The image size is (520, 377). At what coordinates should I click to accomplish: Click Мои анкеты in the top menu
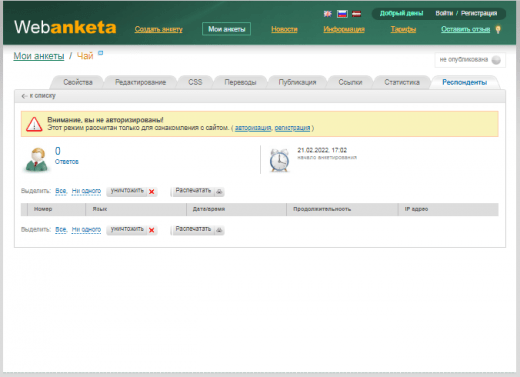coord(226,29)
